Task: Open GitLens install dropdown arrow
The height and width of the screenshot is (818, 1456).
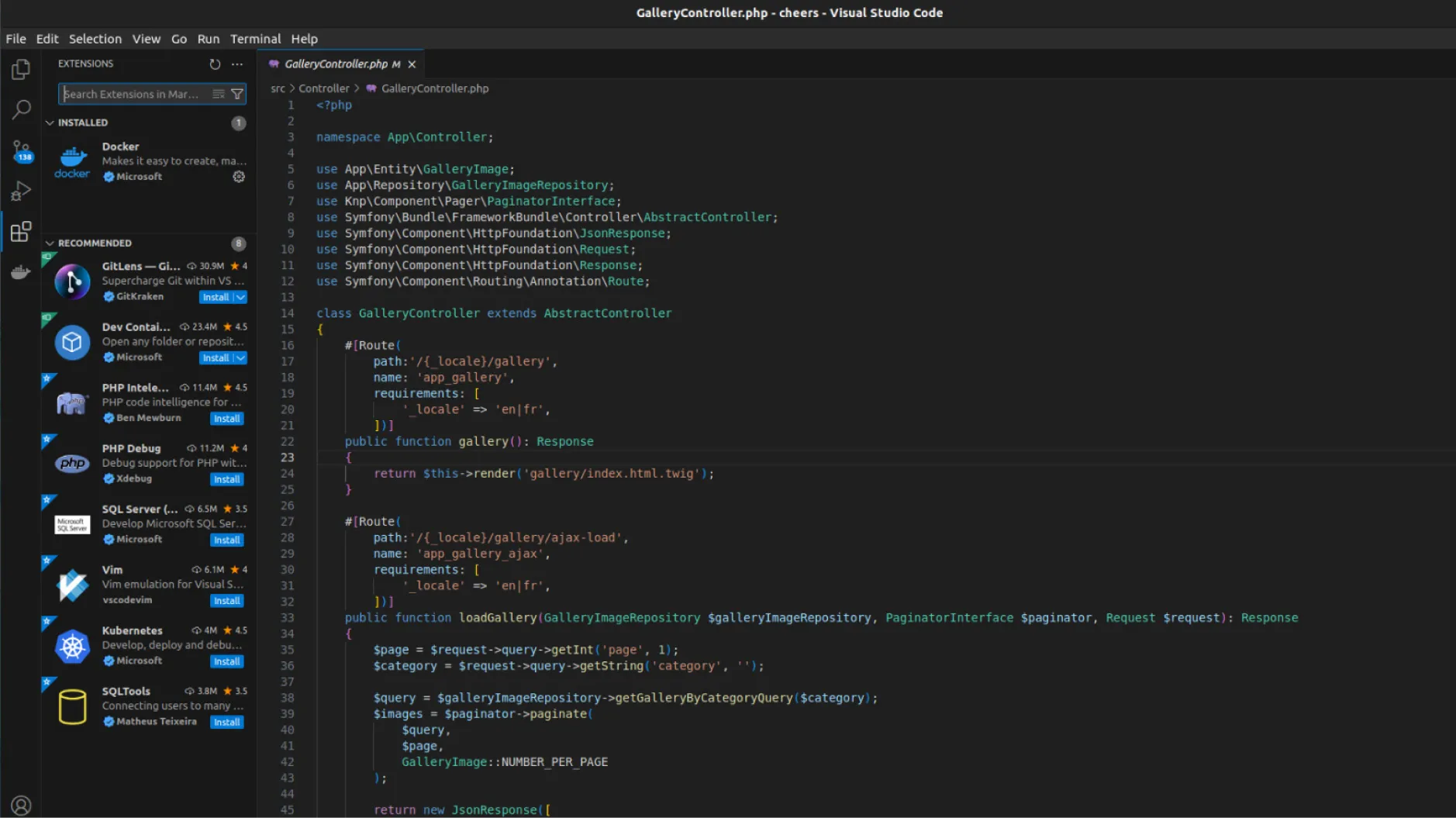Action: (241, 297)
